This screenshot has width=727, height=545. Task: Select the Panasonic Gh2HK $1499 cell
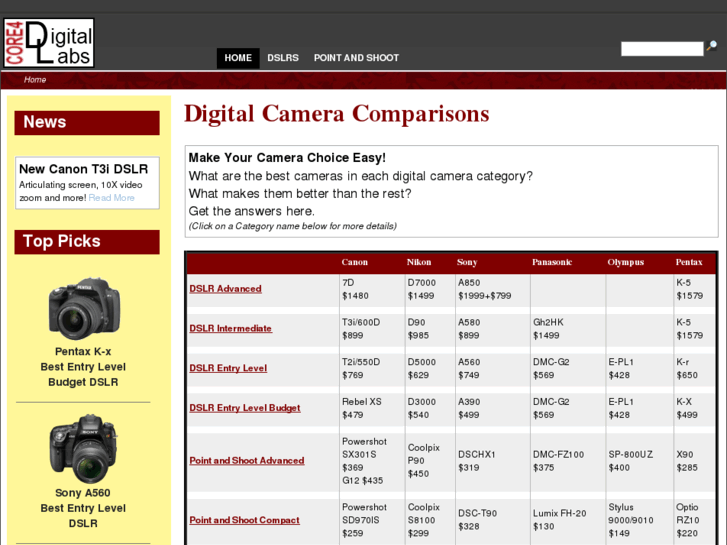568,329
